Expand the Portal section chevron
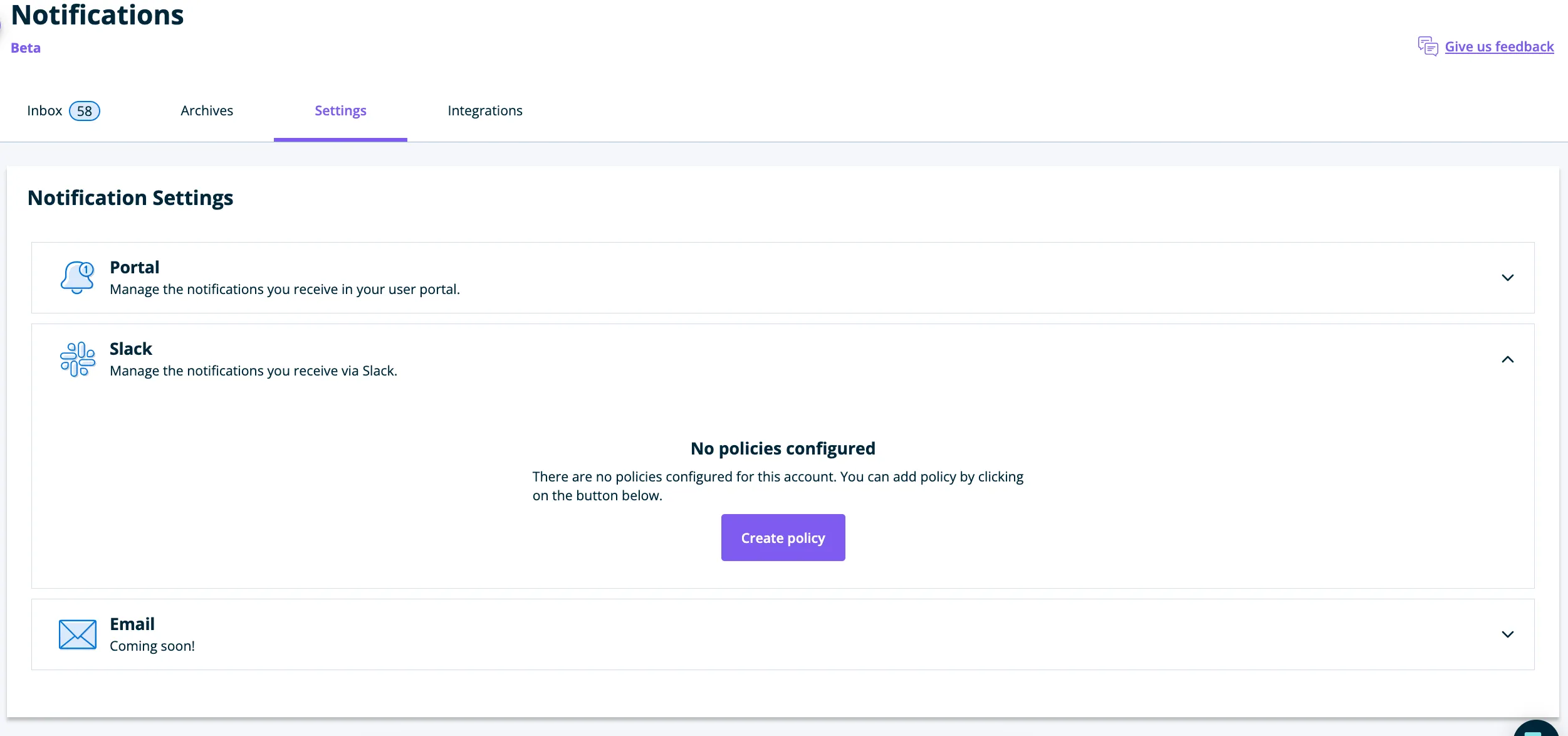Viewport: 1568px width, 736px height. (x=1508, y=278)
